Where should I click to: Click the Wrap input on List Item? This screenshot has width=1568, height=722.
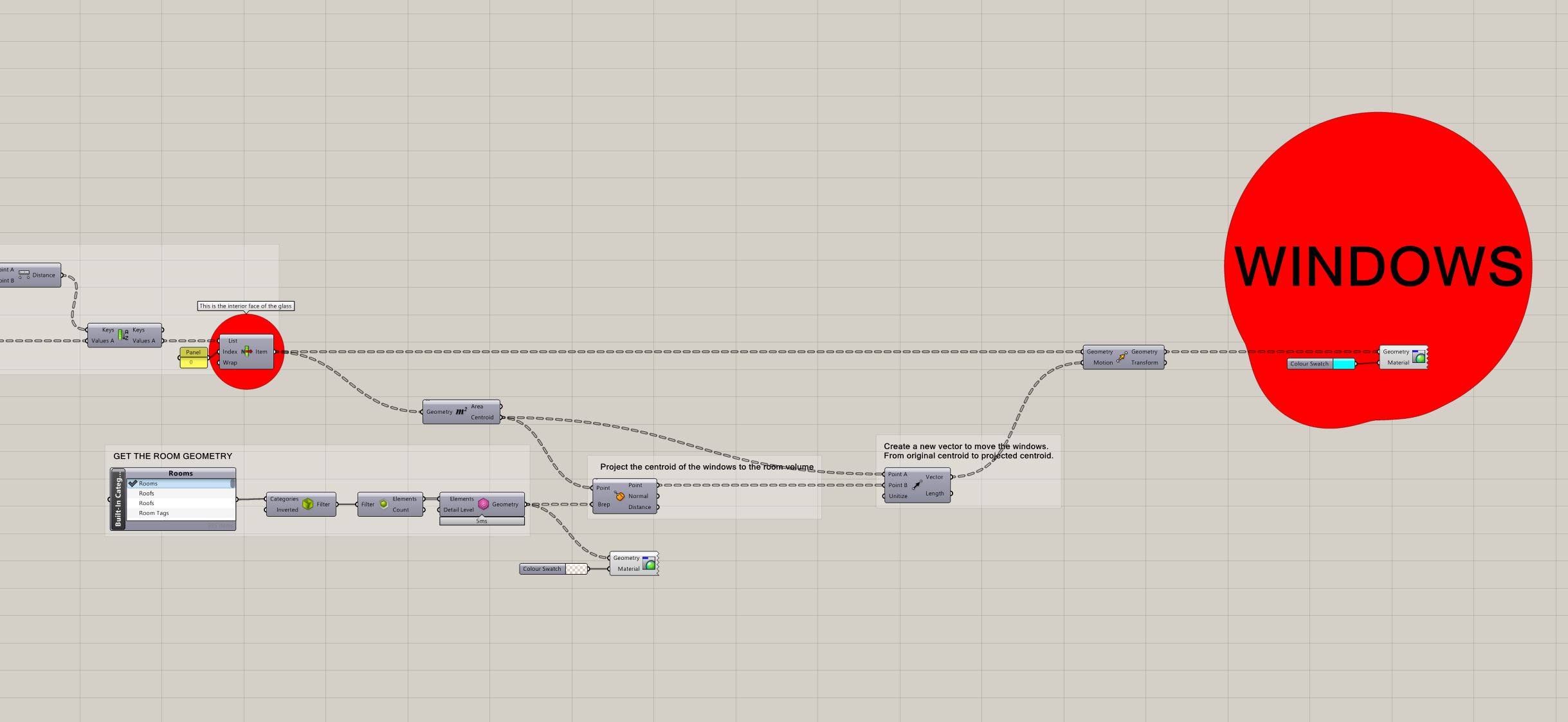pos(230,362)
